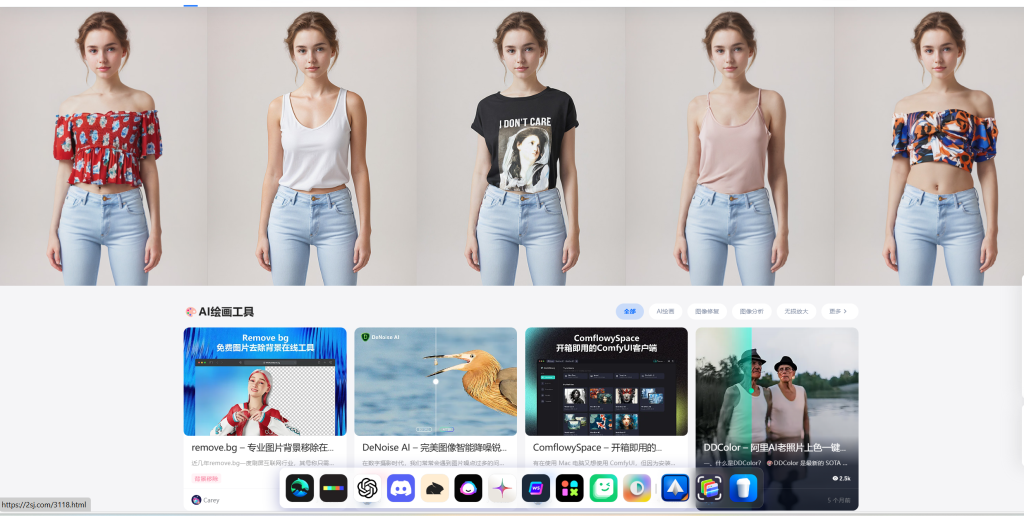Open the rabbit silhouette dock icon
This screenshot has width=1024, height=516.
pos(435,488)
